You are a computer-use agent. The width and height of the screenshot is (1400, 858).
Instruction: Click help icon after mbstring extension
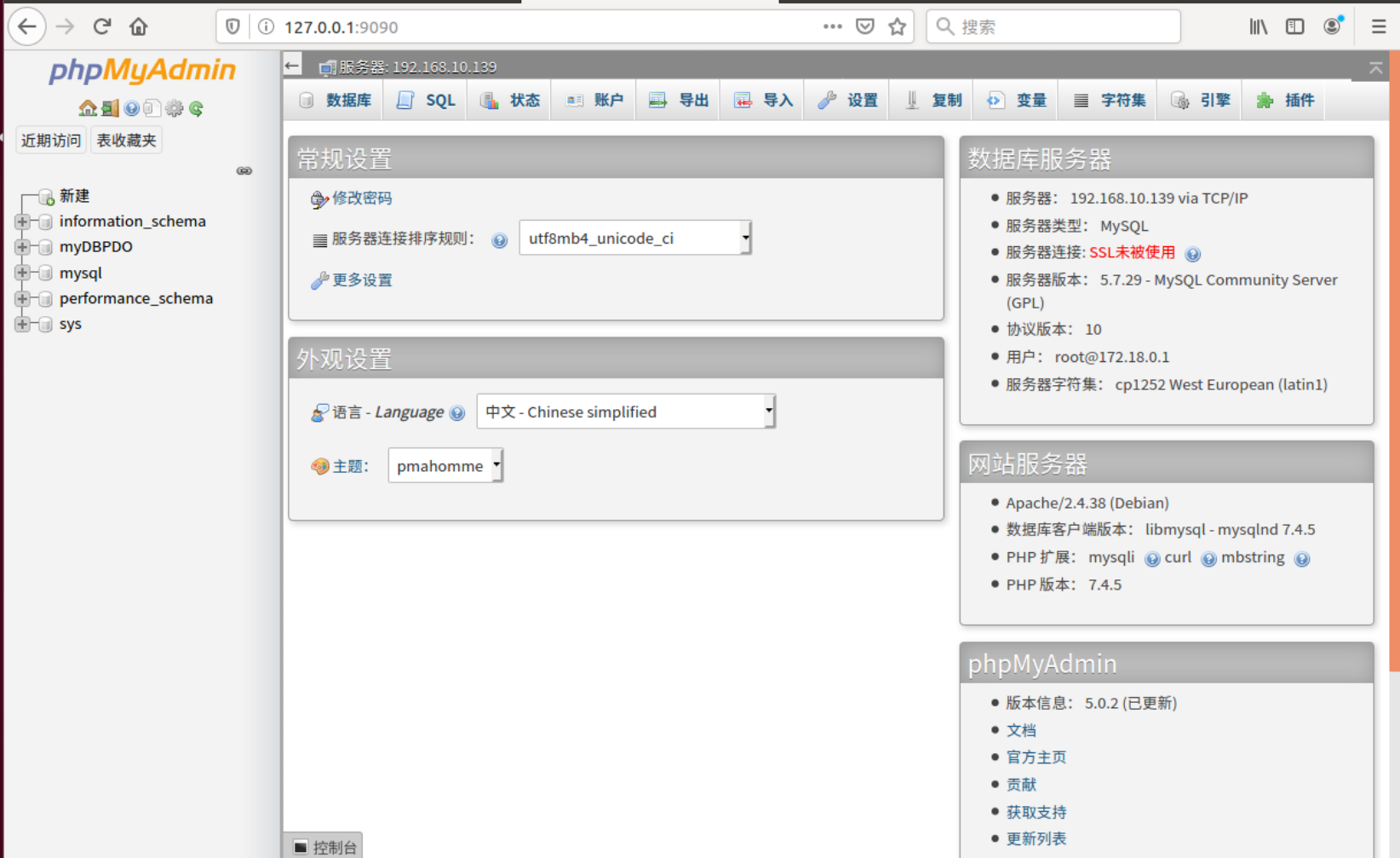pyautogui.click(x=1302, y=559)
